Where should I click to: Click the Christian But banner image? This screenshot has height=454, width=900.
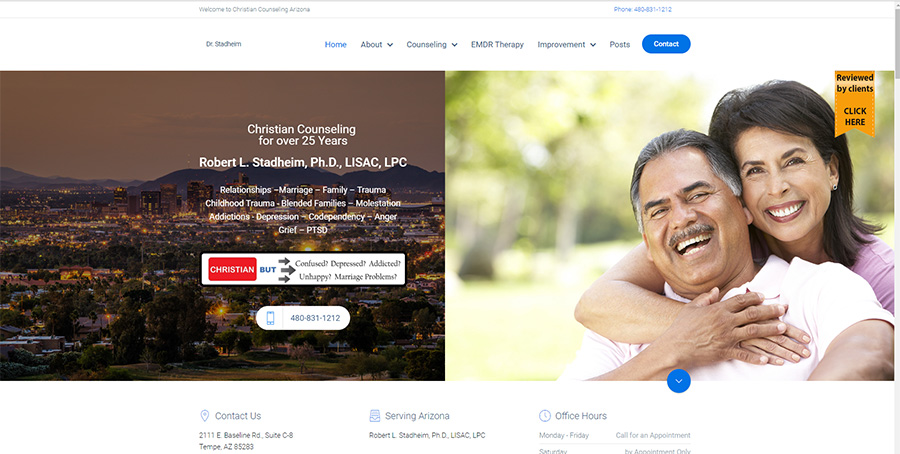click(x=303, y=269)
